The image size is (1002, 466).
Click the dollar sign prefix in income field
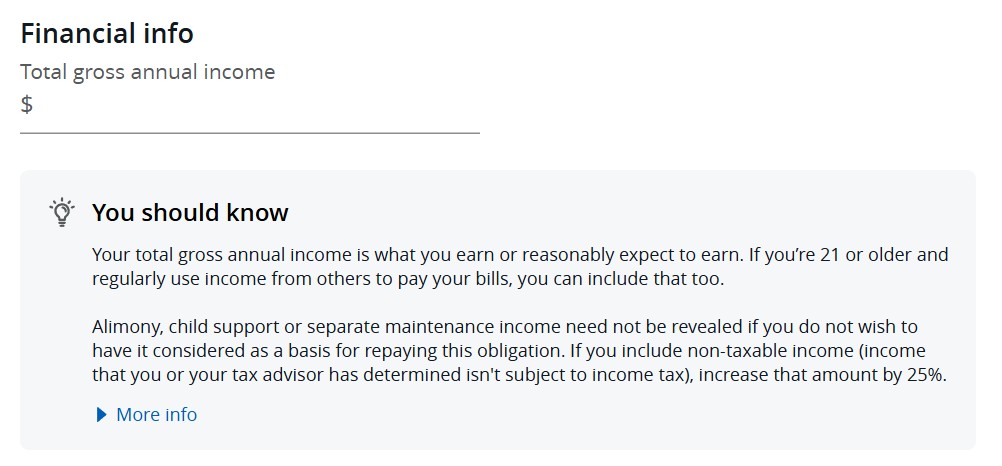click(x=26, y=104)
